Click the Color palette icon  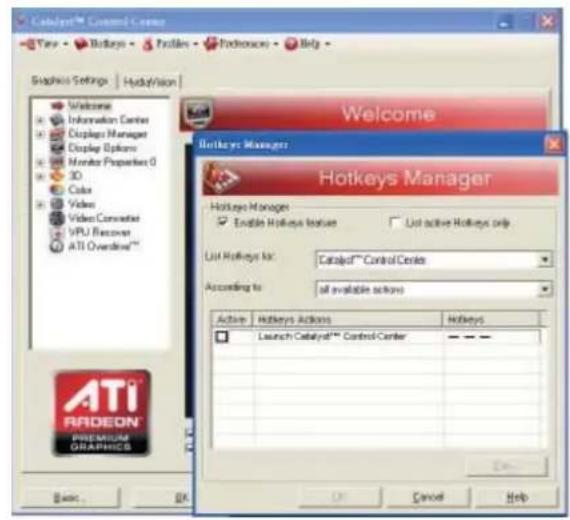pos(57,190)
